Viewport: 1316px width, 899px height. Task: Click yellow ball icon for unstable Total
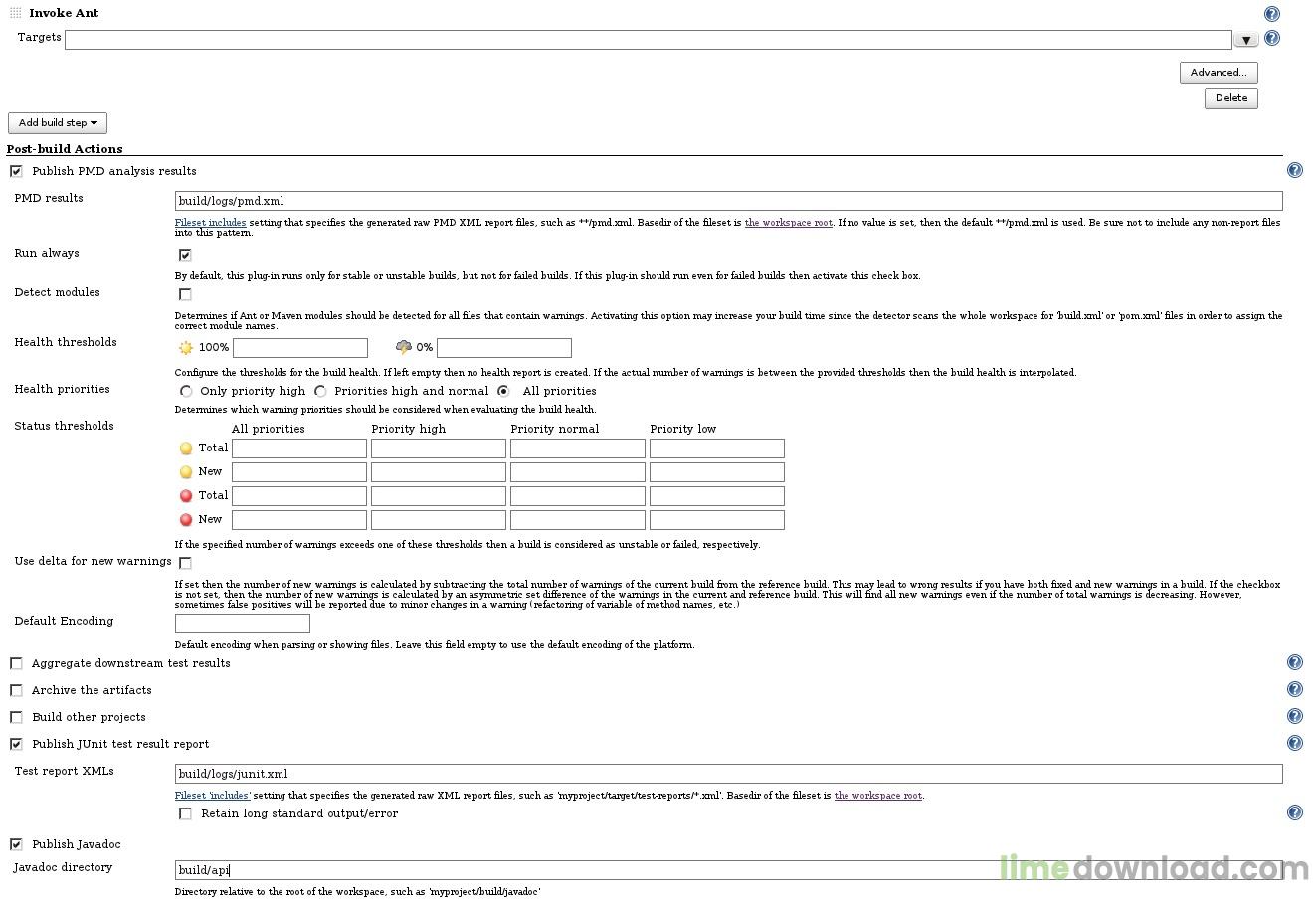[186, 449]
